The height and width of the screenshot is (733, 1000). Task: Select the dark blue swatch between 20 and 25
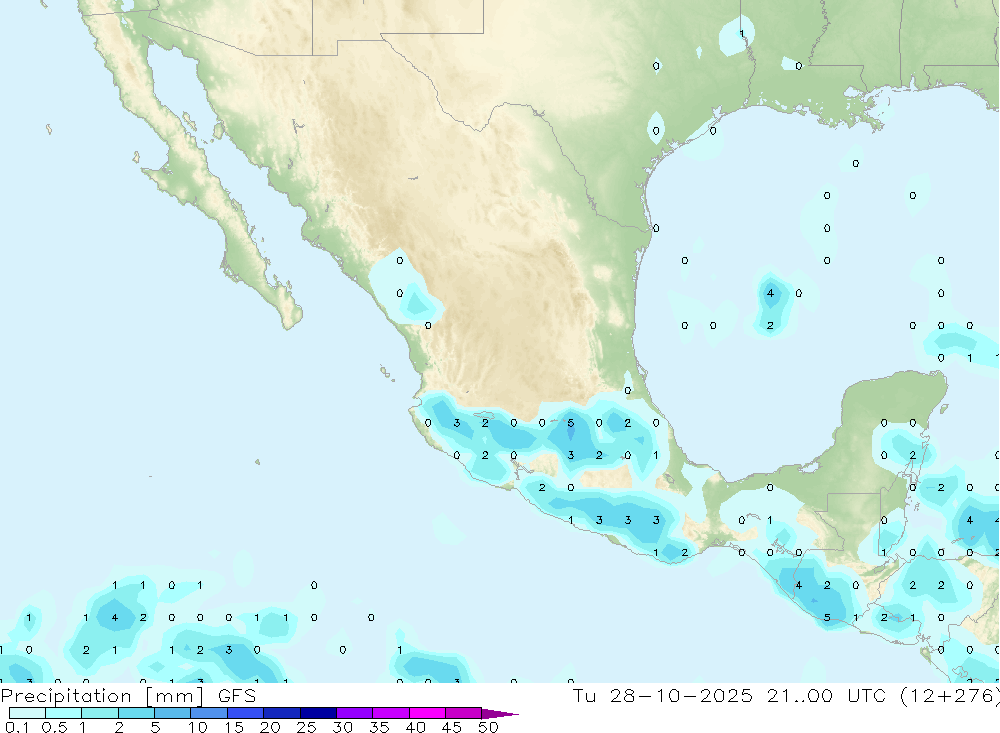tap(281, 713)
